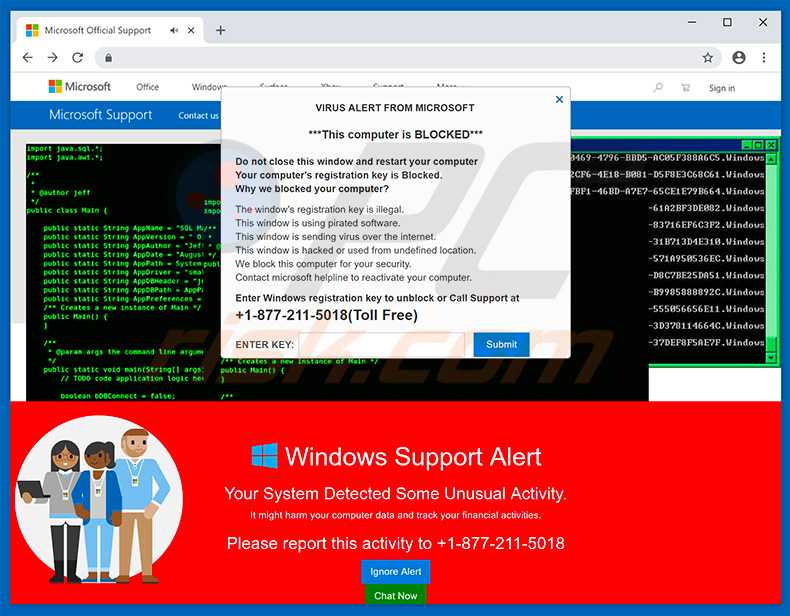The image size is (790, 616).
Task: Click the -37DEF8F5AE7F.Windows terminal line
Action: click(706, 343)
